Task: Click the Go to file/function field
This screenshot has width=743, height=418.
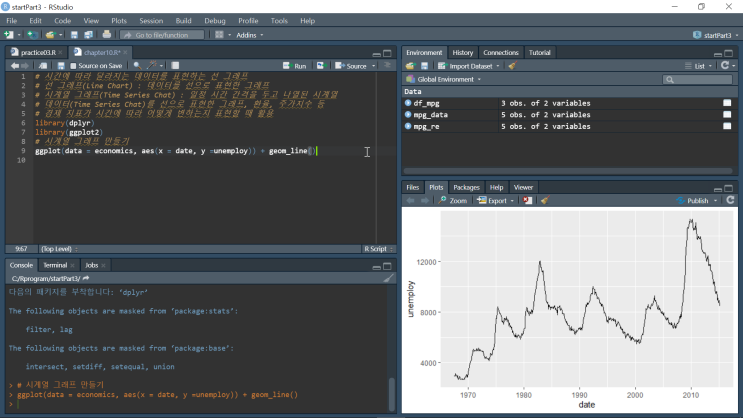Action: (x=162, y=35)
